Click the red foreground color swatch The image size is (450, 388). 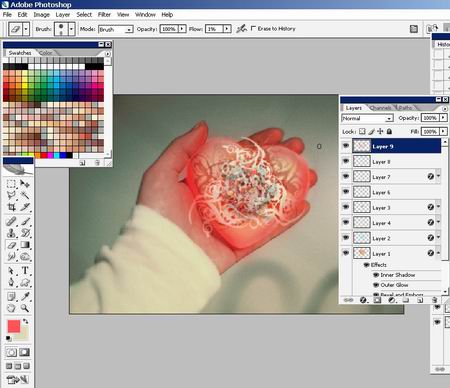[13, 326]
